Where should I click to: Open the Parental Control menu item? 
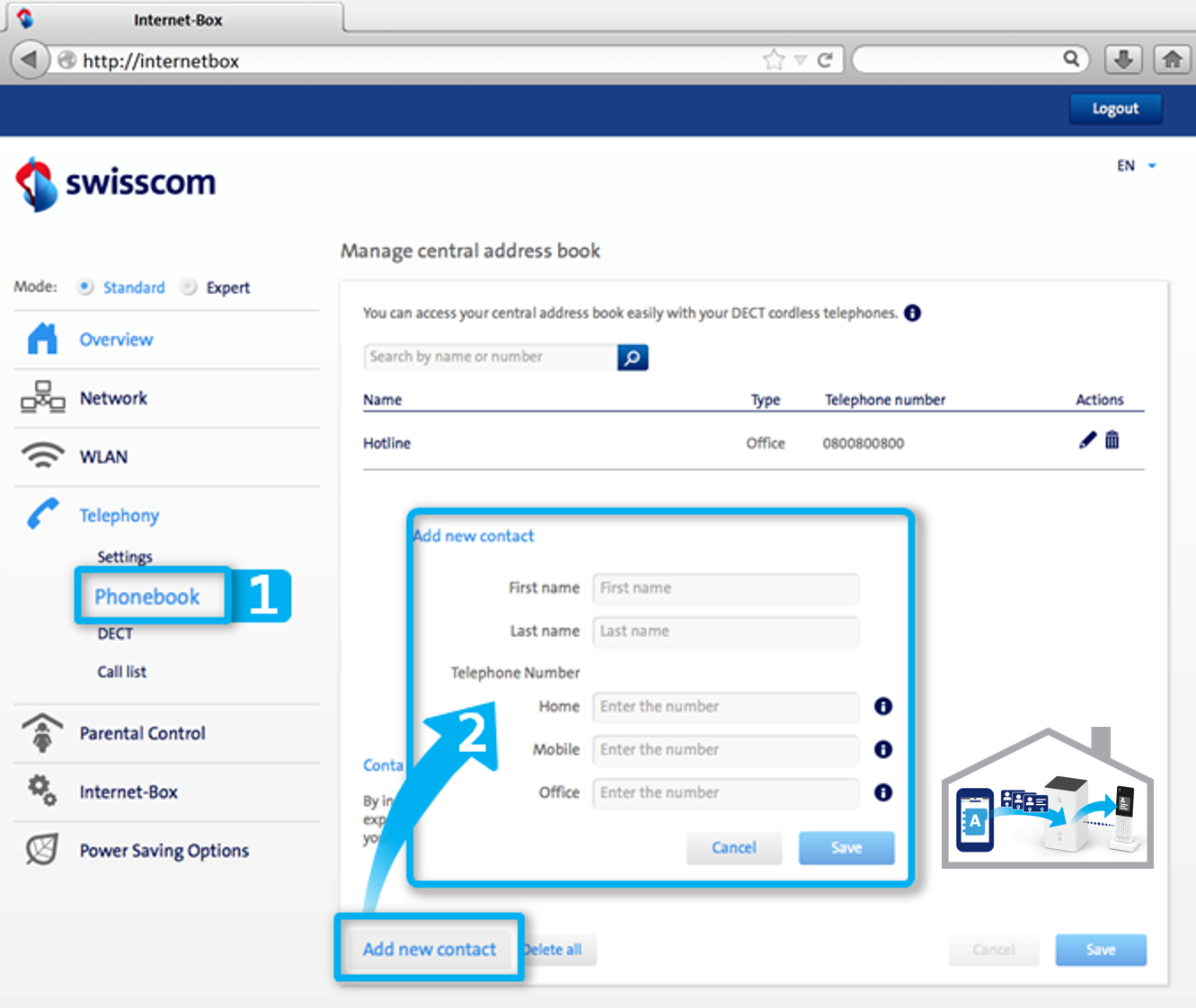[142, 733]
